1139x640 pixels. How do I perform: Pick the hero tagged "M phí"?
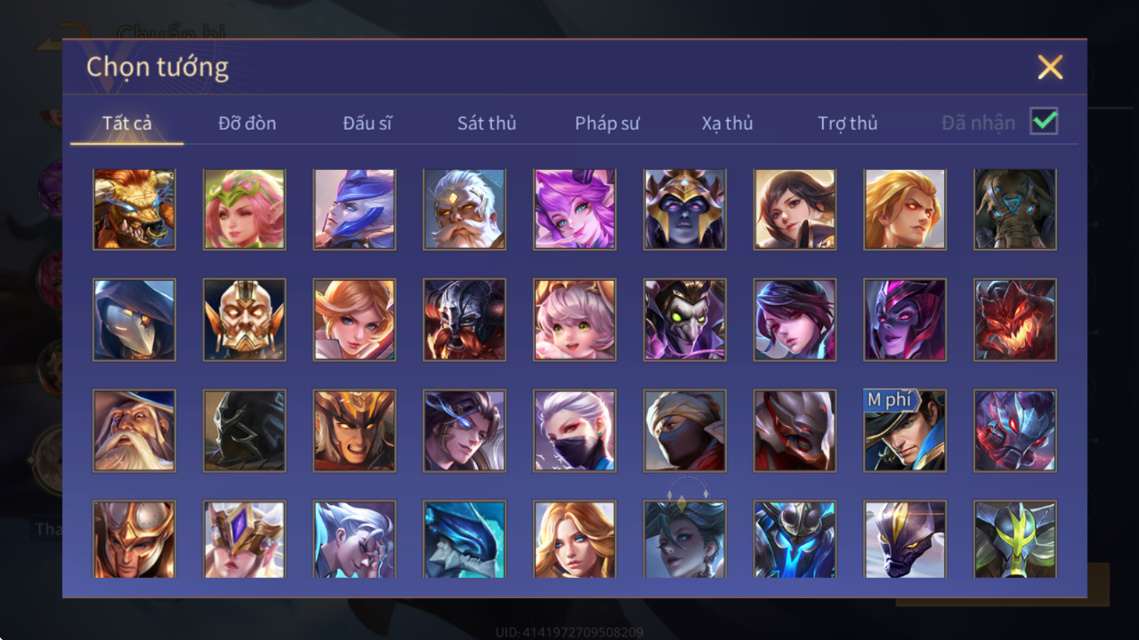click(904, 430)
